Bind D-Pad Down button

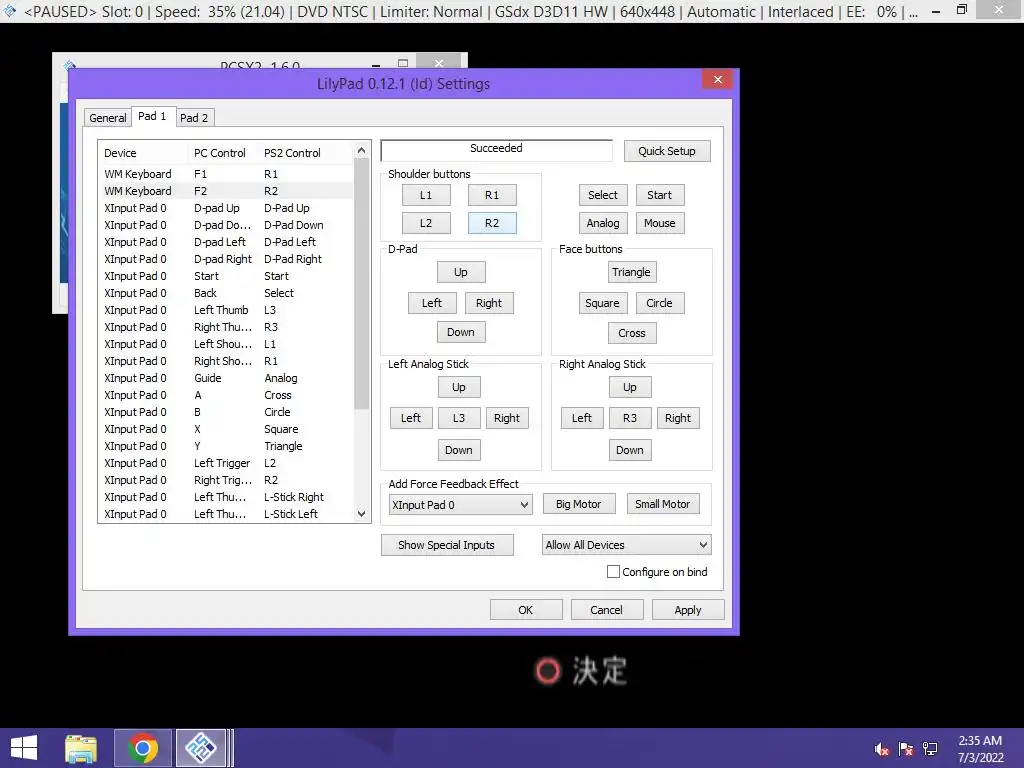461,332
